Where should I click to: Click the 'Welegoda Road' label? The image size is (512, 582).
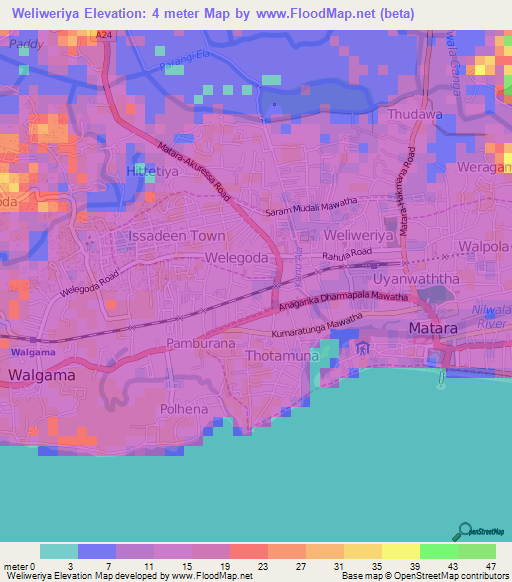point(89,284)
